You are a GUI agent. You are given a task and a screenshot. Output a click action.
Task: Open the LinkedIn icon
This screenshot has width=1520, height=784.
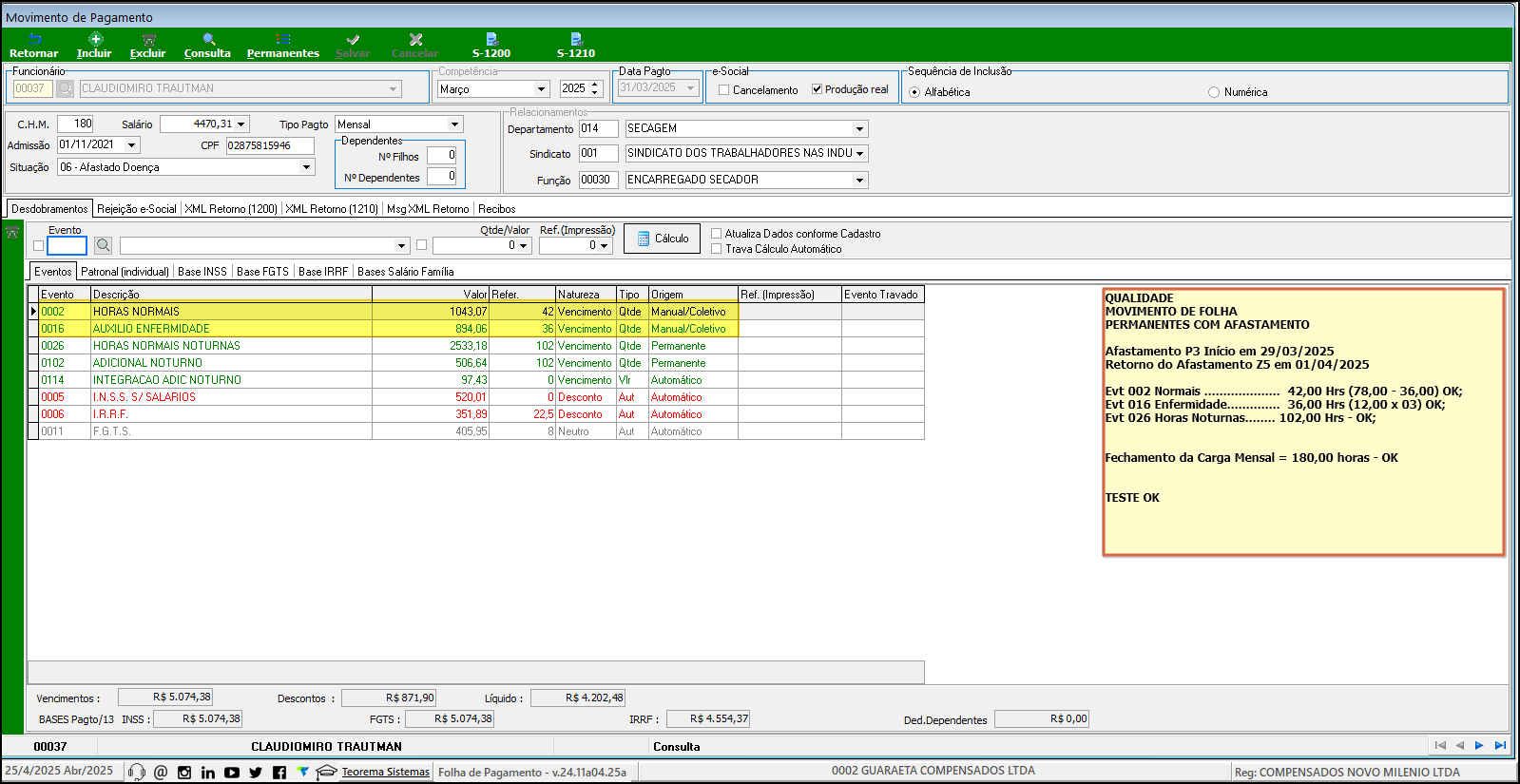(208, 773)
